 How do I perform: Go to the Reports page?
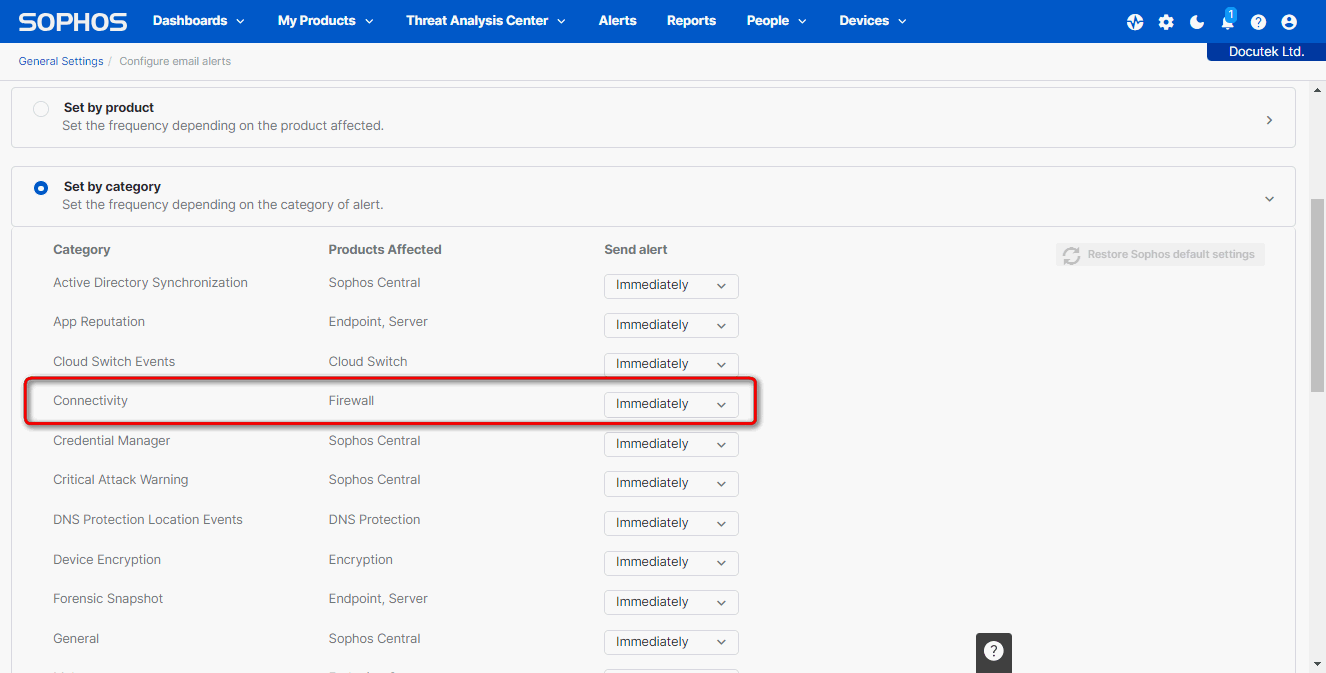click(x=691, y=21)
